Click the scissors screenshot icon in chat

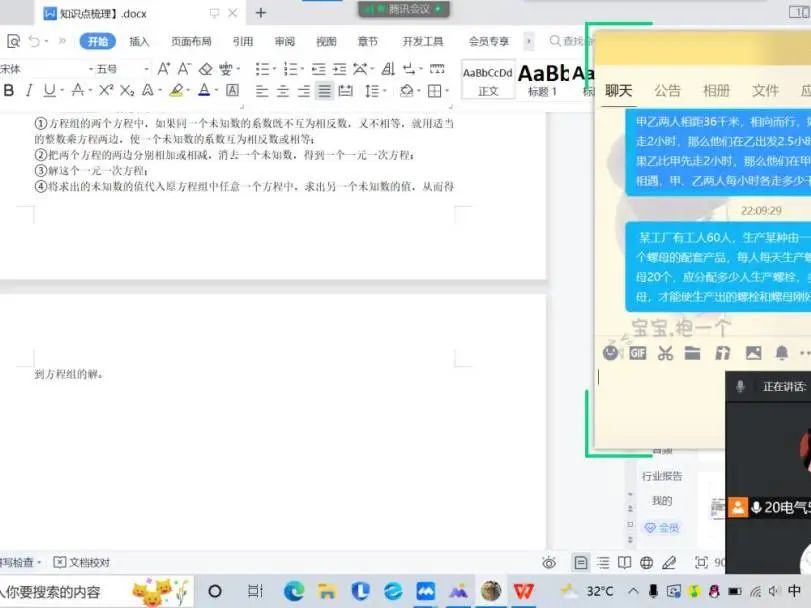[x=664, y=353]
